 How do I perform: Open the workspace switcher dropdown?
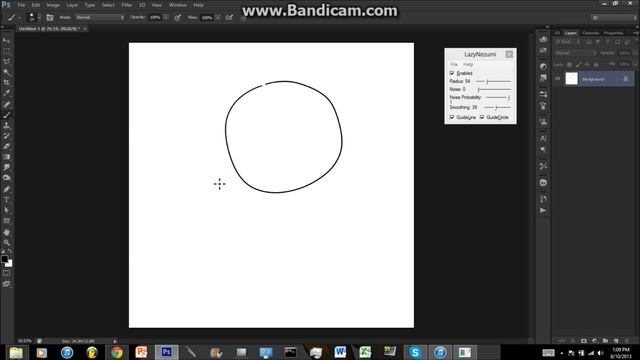point(613,18)
